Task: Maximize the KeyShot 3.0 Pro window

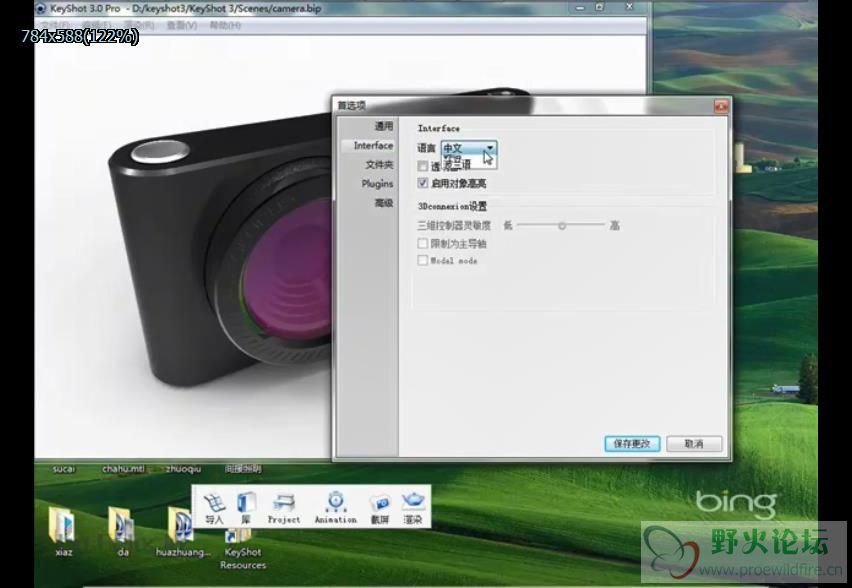Action: point(599,7)
